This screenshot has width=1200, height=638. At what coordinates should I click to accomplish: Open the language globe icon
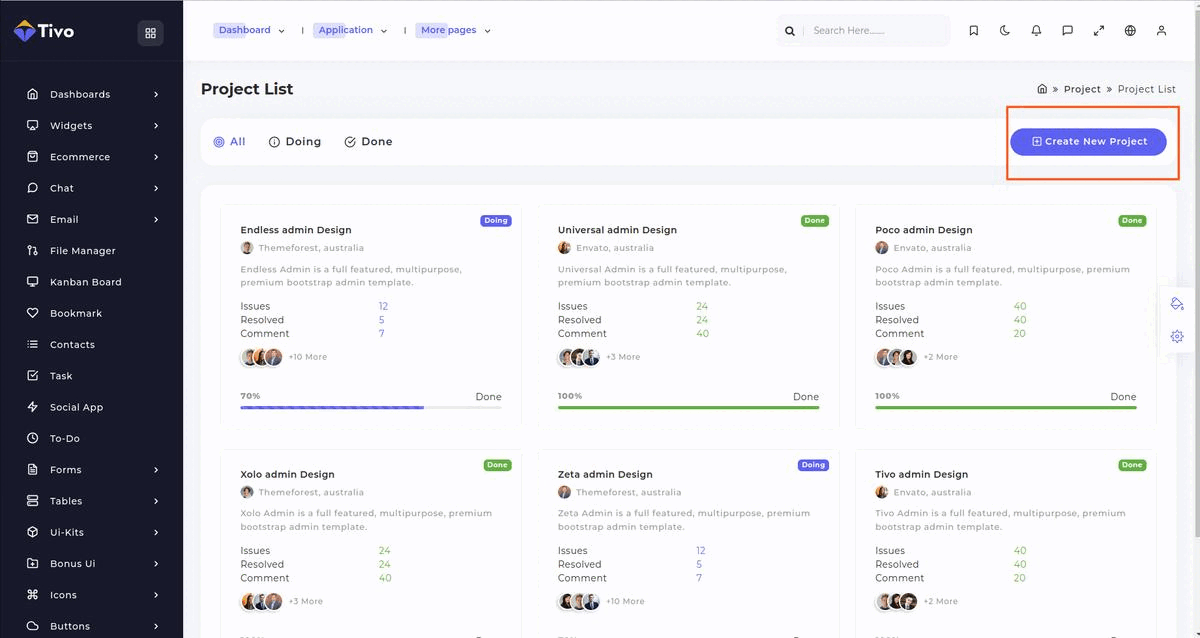pyautogui.click(x=1130, y=31)
